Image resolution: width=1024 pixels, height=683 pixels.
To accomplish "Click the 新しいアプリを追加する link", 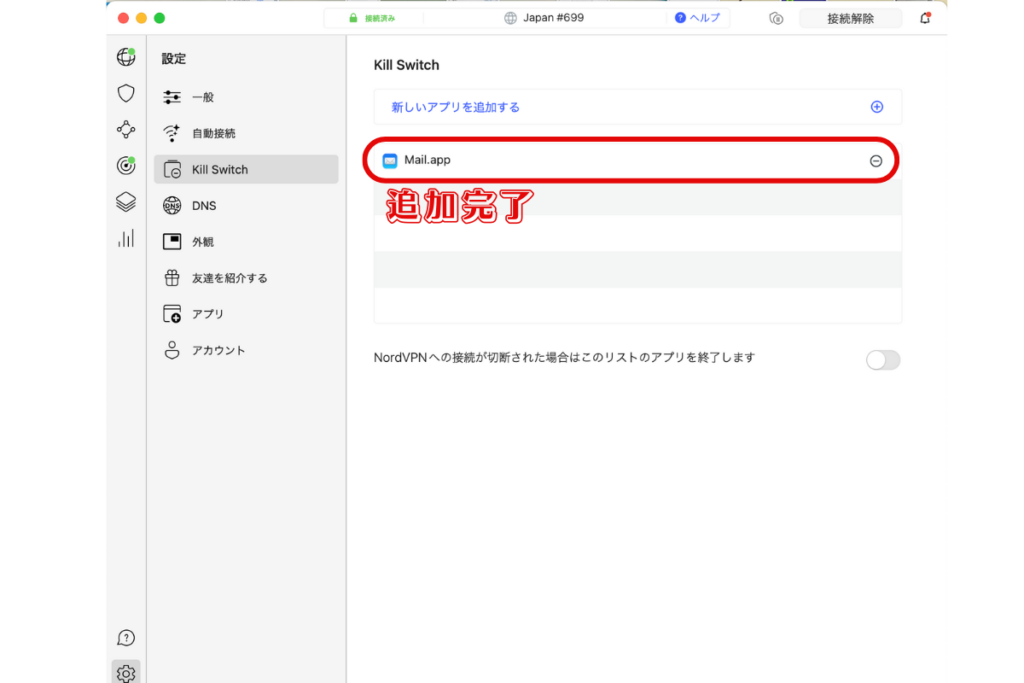I will pos(455,107).
